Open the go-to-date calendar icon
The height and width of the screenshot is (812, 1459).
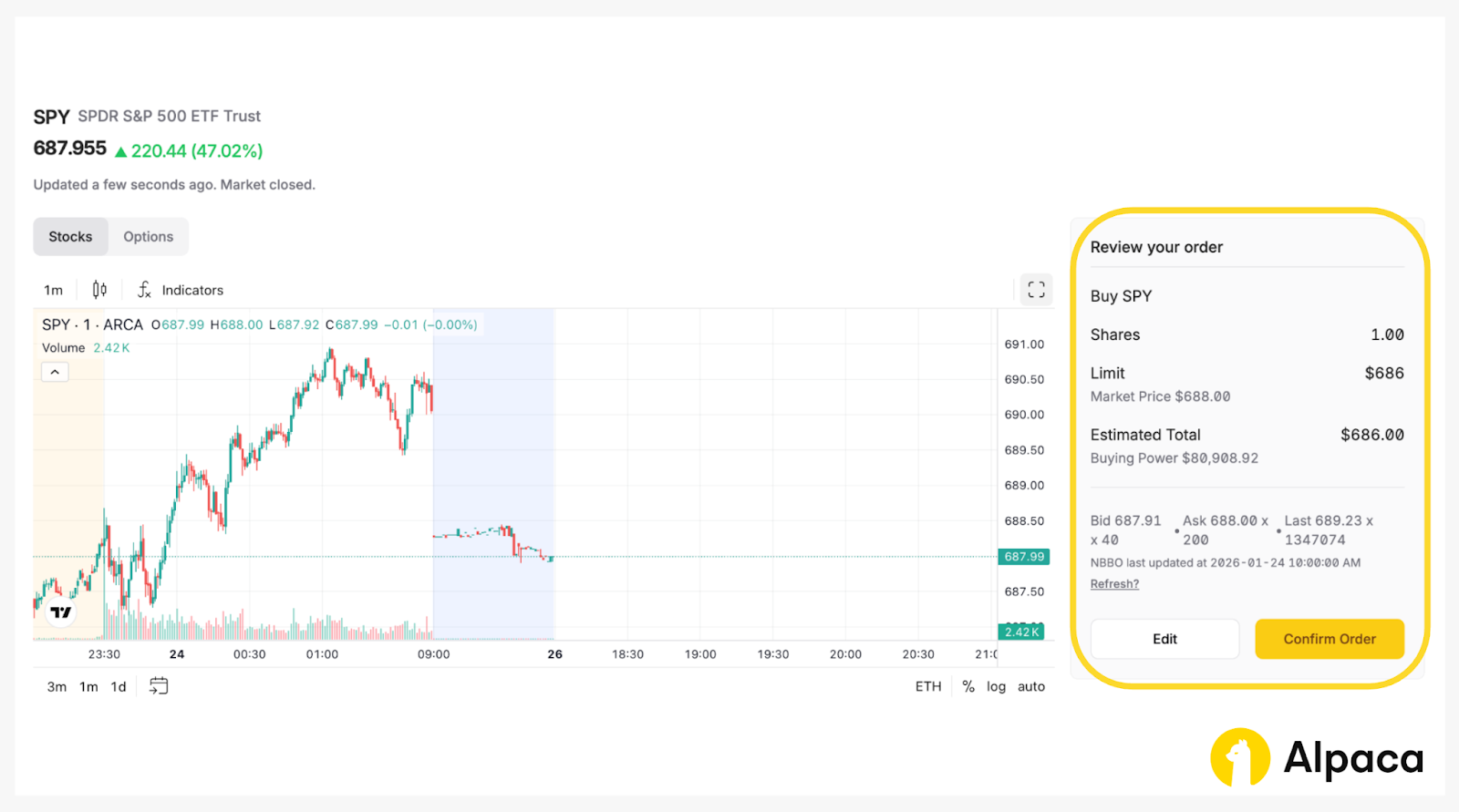(x=159, y=686)
